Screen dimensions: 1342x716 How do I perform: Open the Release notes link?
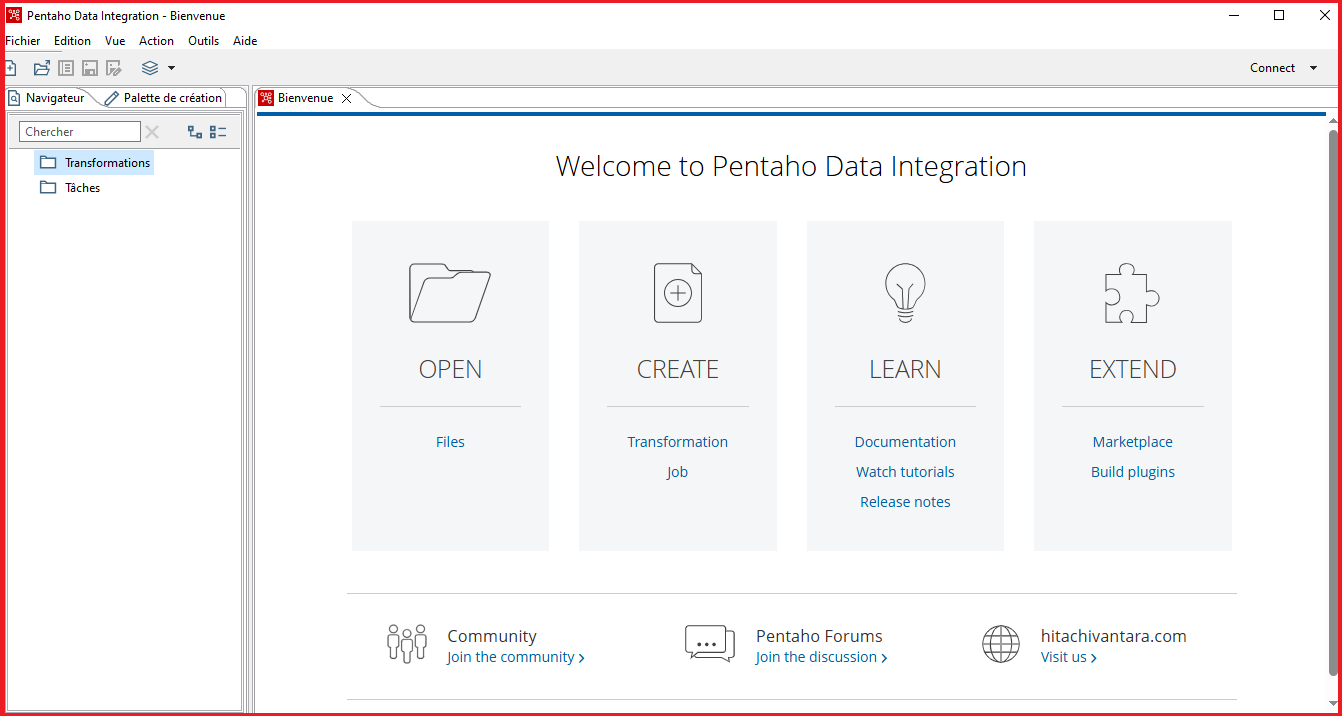pyautogui.click(x=905, y=501)
